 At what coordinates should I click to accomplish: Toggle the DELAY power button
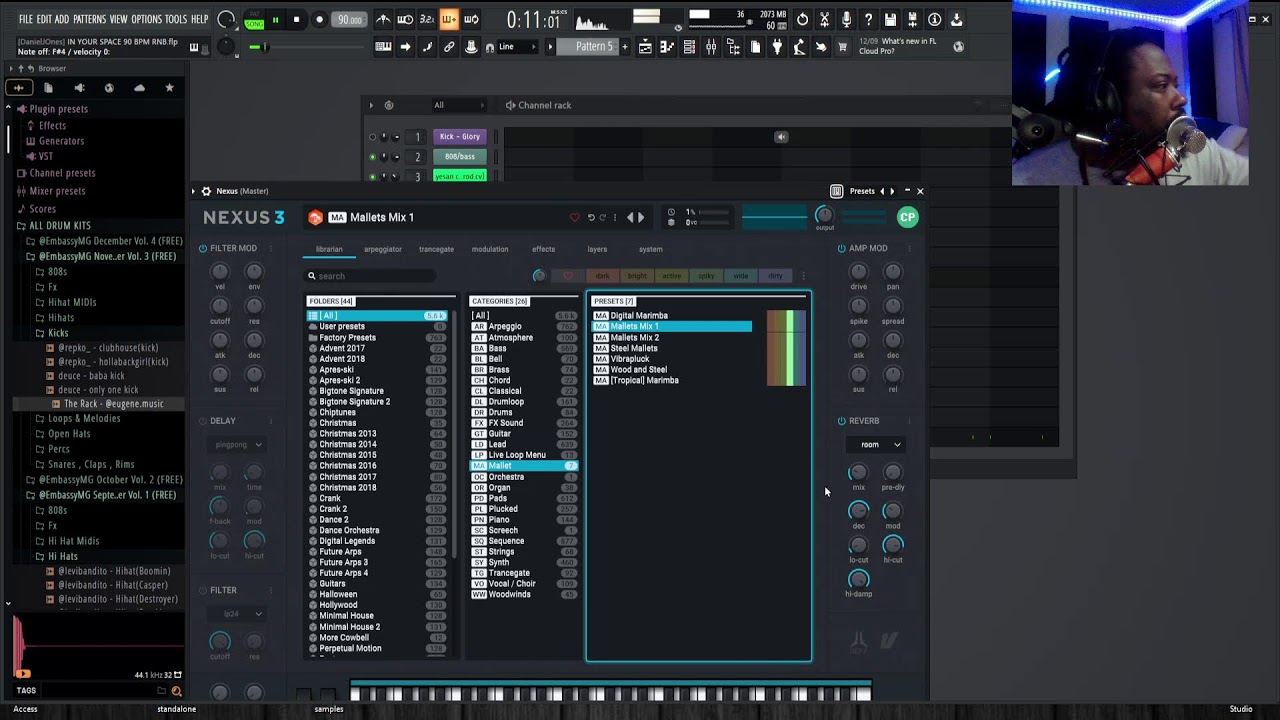click(203, 421)
